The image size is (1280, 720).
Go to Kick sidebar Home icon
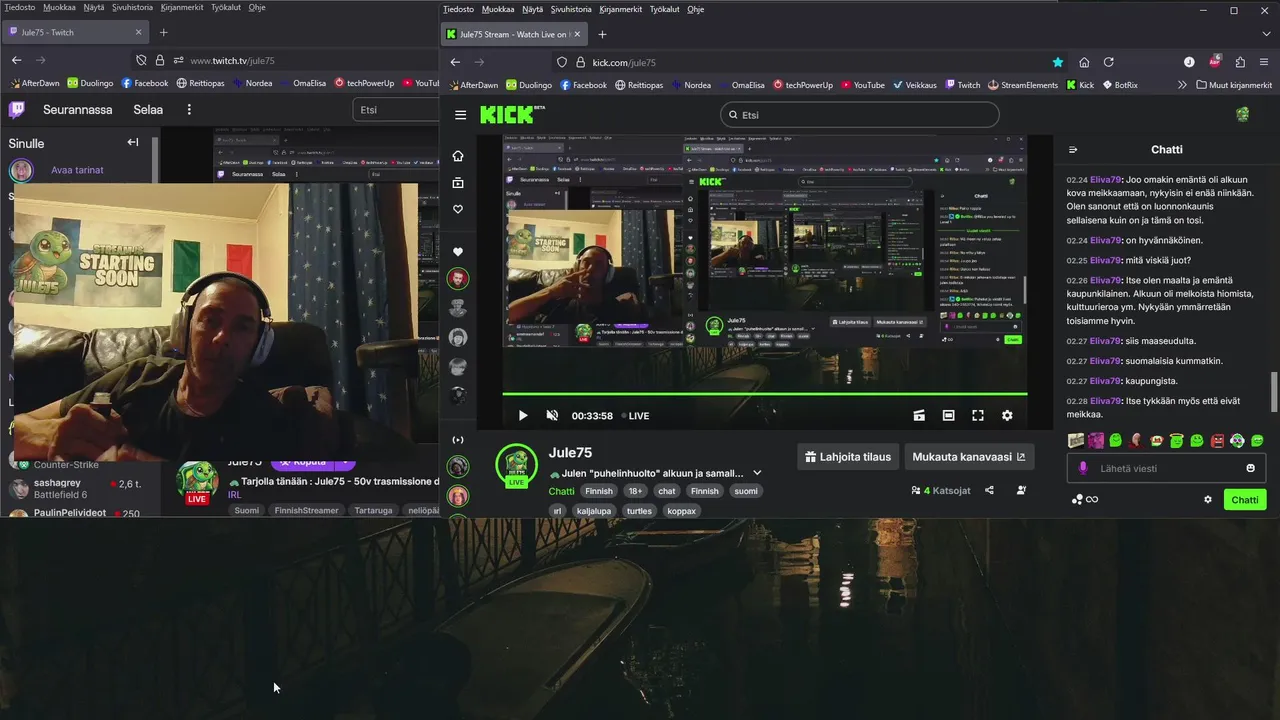458,156
